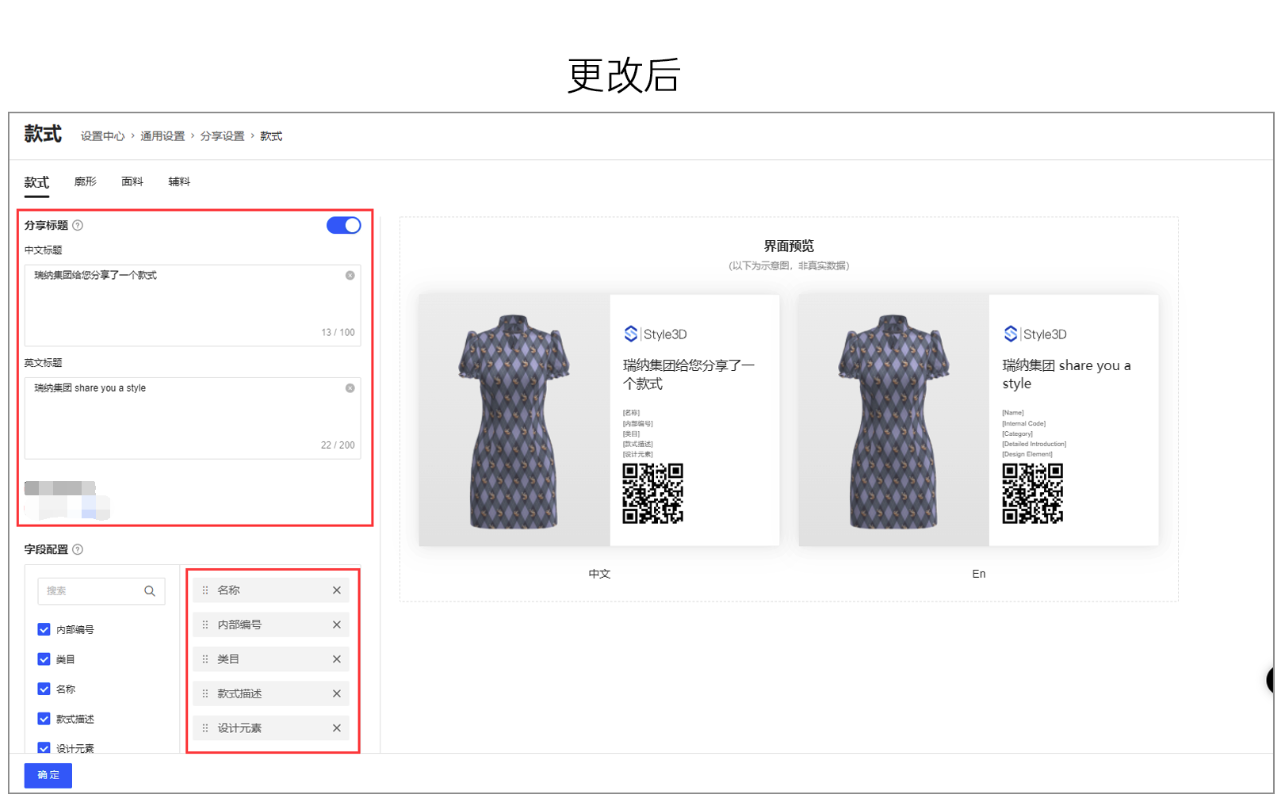
Task: Click help icon beside 分享标题
Action: click(78, 226)
